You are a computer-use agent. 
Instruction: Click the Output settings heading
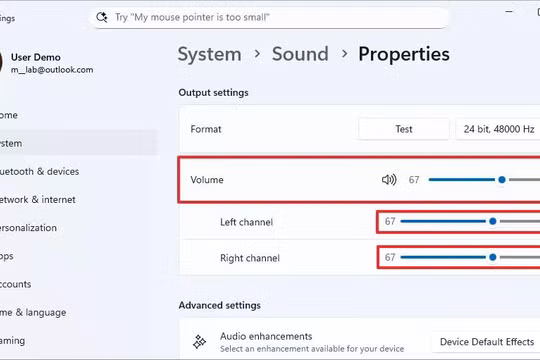pyautogui.click(x=213, y=93)
